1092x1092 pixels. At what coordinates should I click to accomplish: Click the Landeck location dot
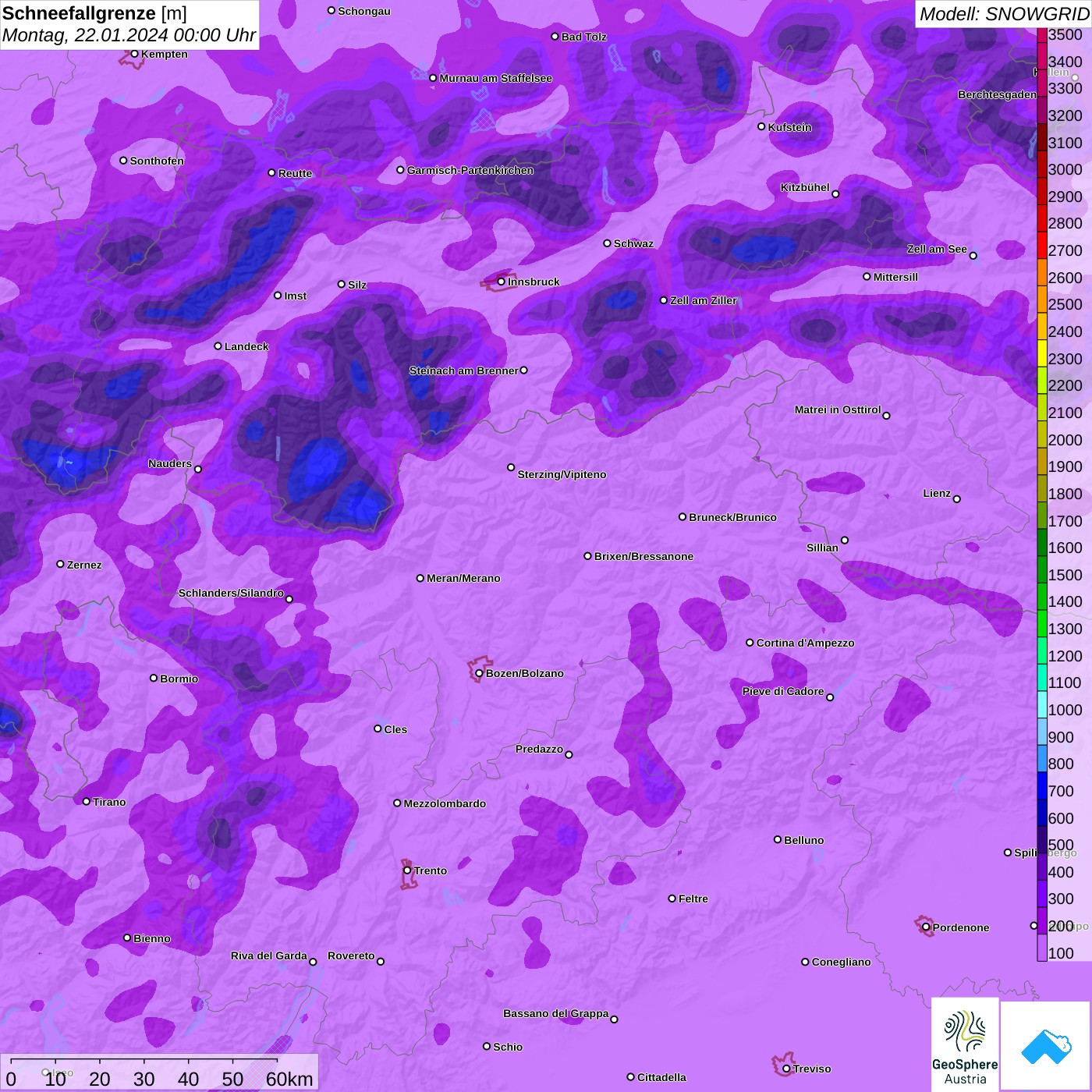(x=218, y=346)
